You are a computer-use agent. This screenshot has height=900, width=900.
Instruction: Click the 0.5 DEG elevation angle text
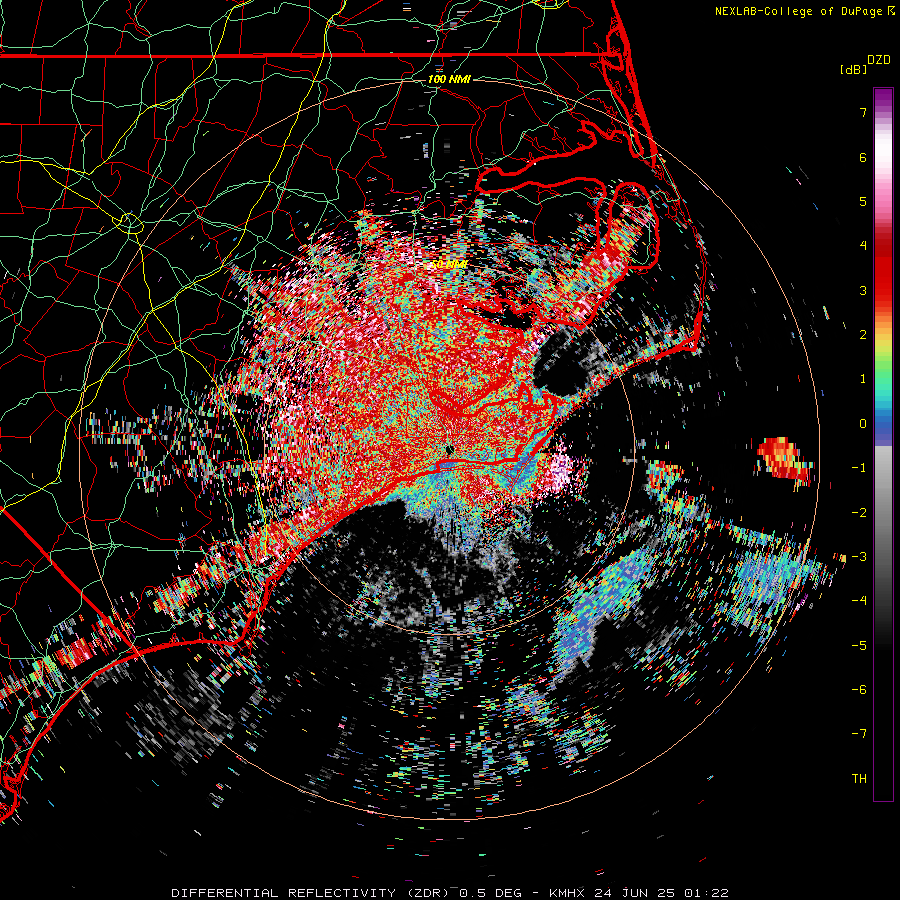click(491, 893)
